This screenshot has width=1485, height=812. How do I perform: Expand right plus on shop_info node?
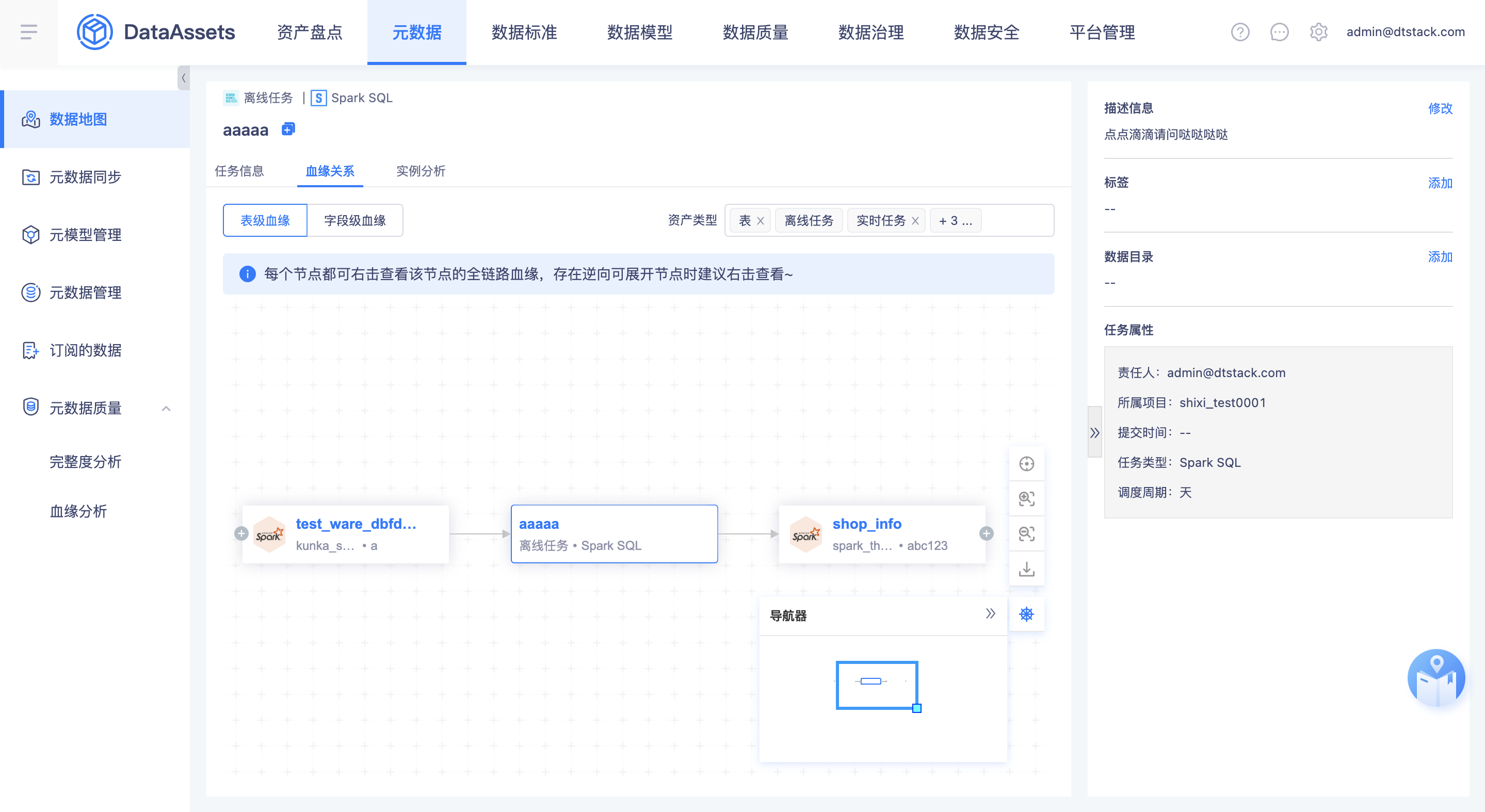(x=987, y=533)
